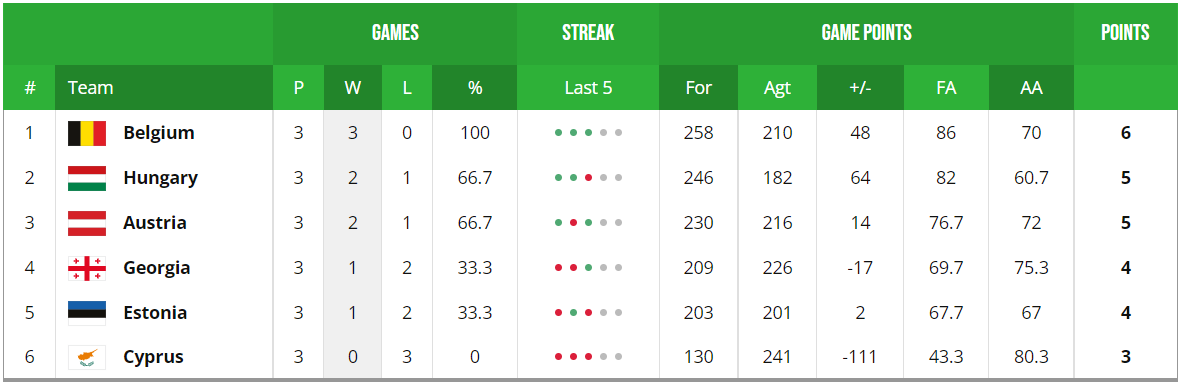The image size is (1181, 382).
Task: Click Cyprus's Last 5 streak dots
Action: pyautogui.click(x=588, y=357)
